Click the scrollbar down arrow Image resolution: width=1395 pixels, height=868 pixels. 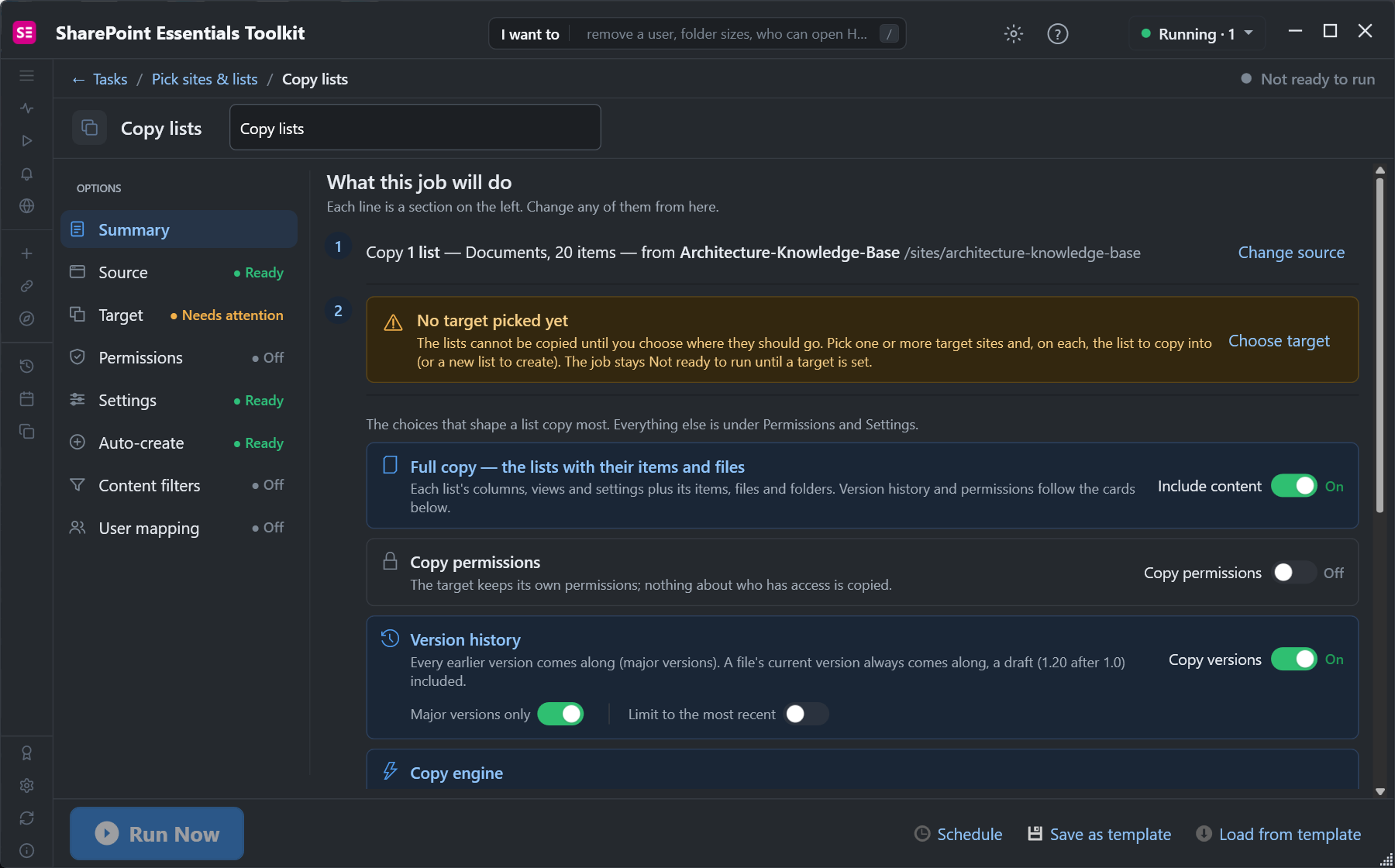[1379, 791]
